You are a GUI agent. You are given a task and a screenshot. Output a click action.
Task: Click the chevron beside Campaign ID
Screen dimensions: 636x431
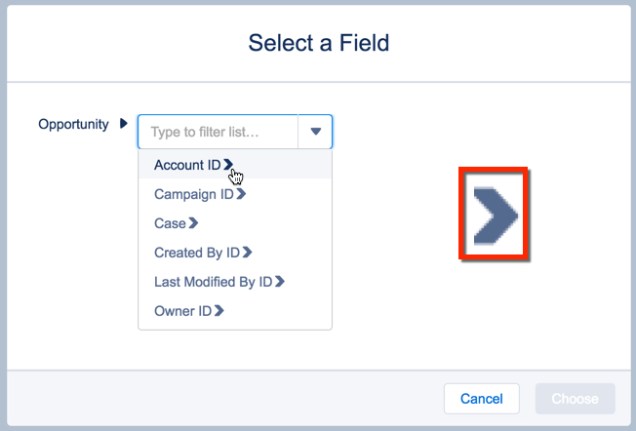point(241,194)
